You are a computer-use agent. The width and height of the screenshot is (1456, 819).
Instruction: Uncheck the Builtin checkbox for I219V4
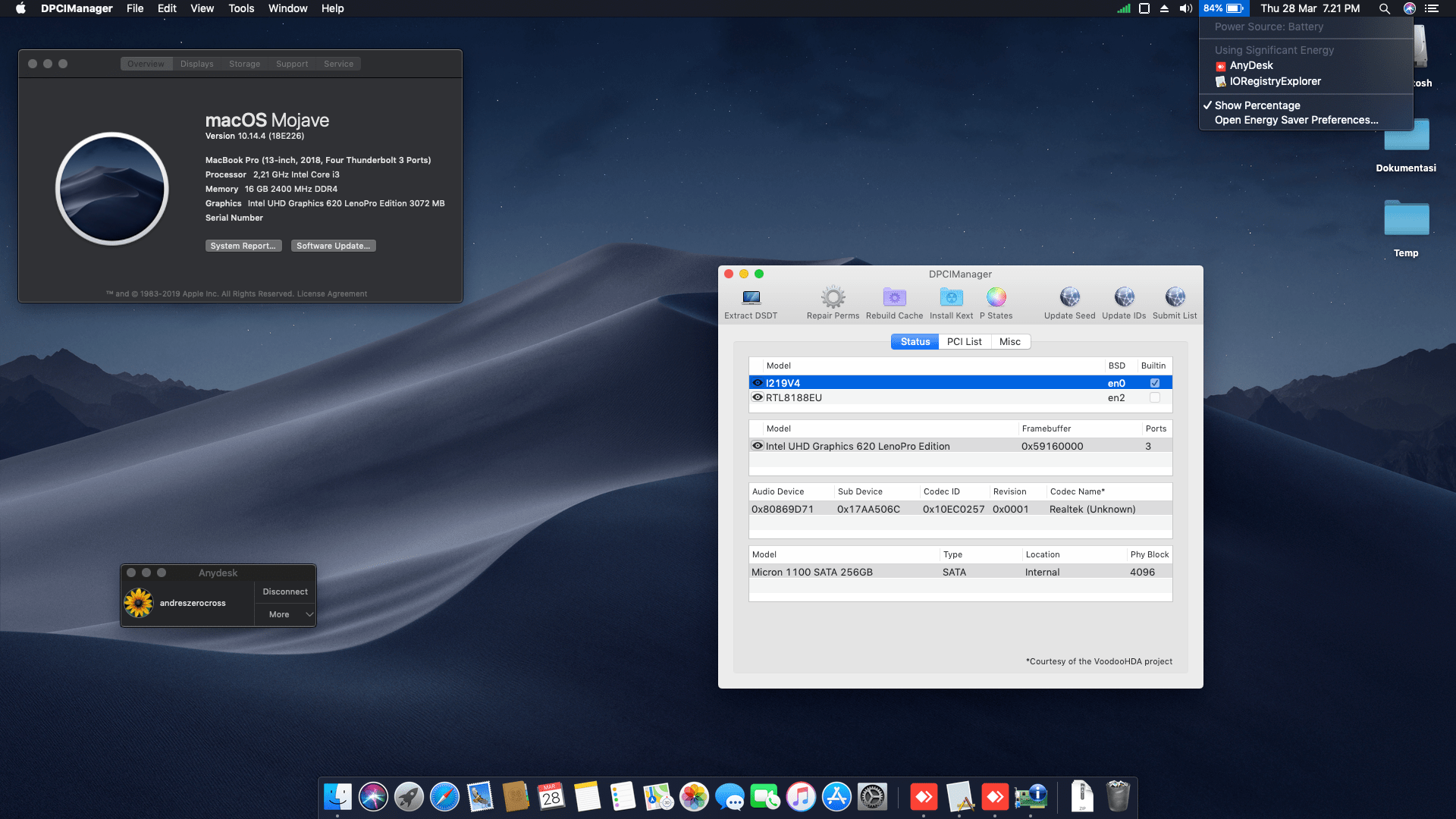pos(1154,383)
